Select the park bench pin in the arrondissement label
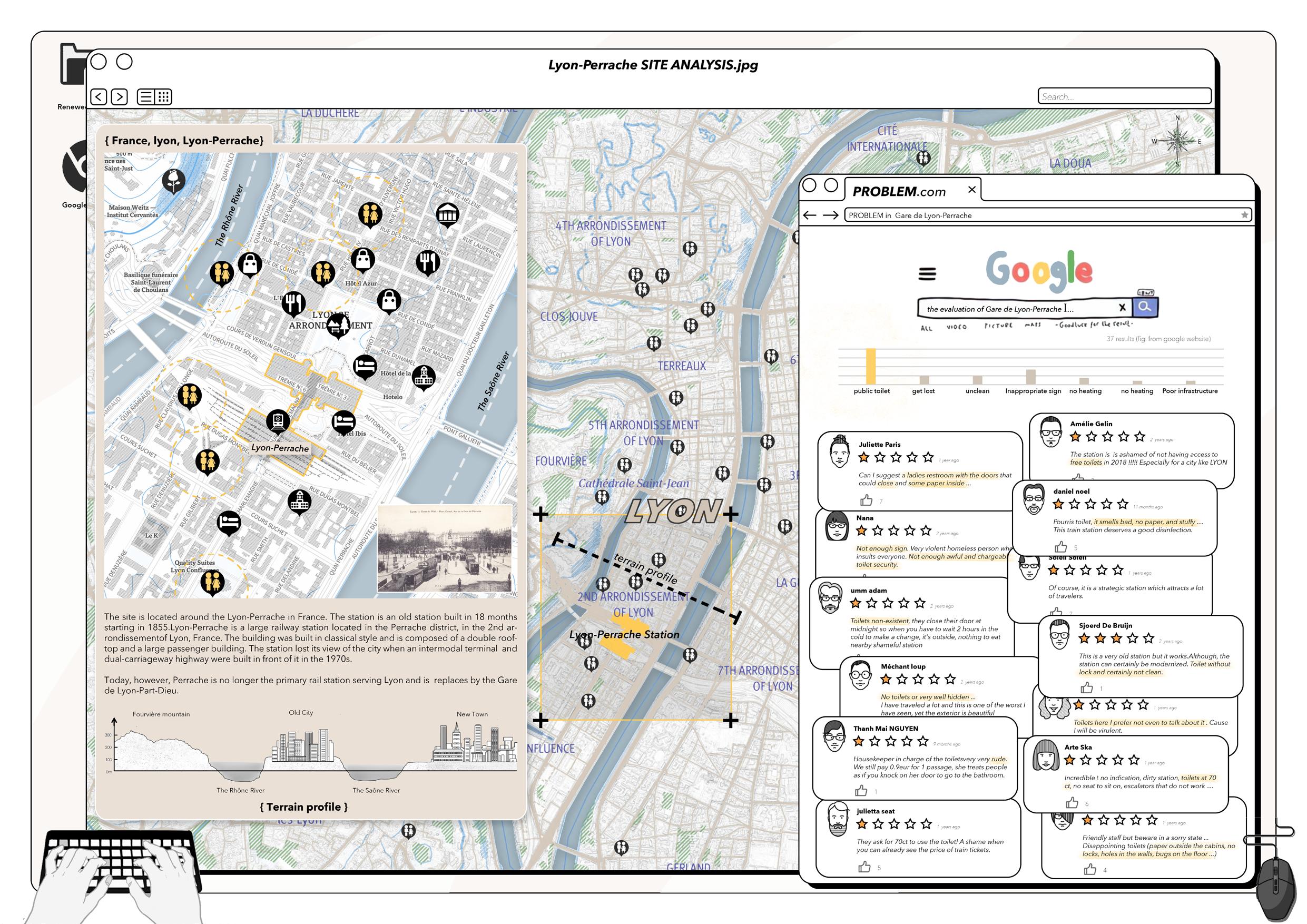Screen dimensions: 1307x924 (x=338, y=326)
